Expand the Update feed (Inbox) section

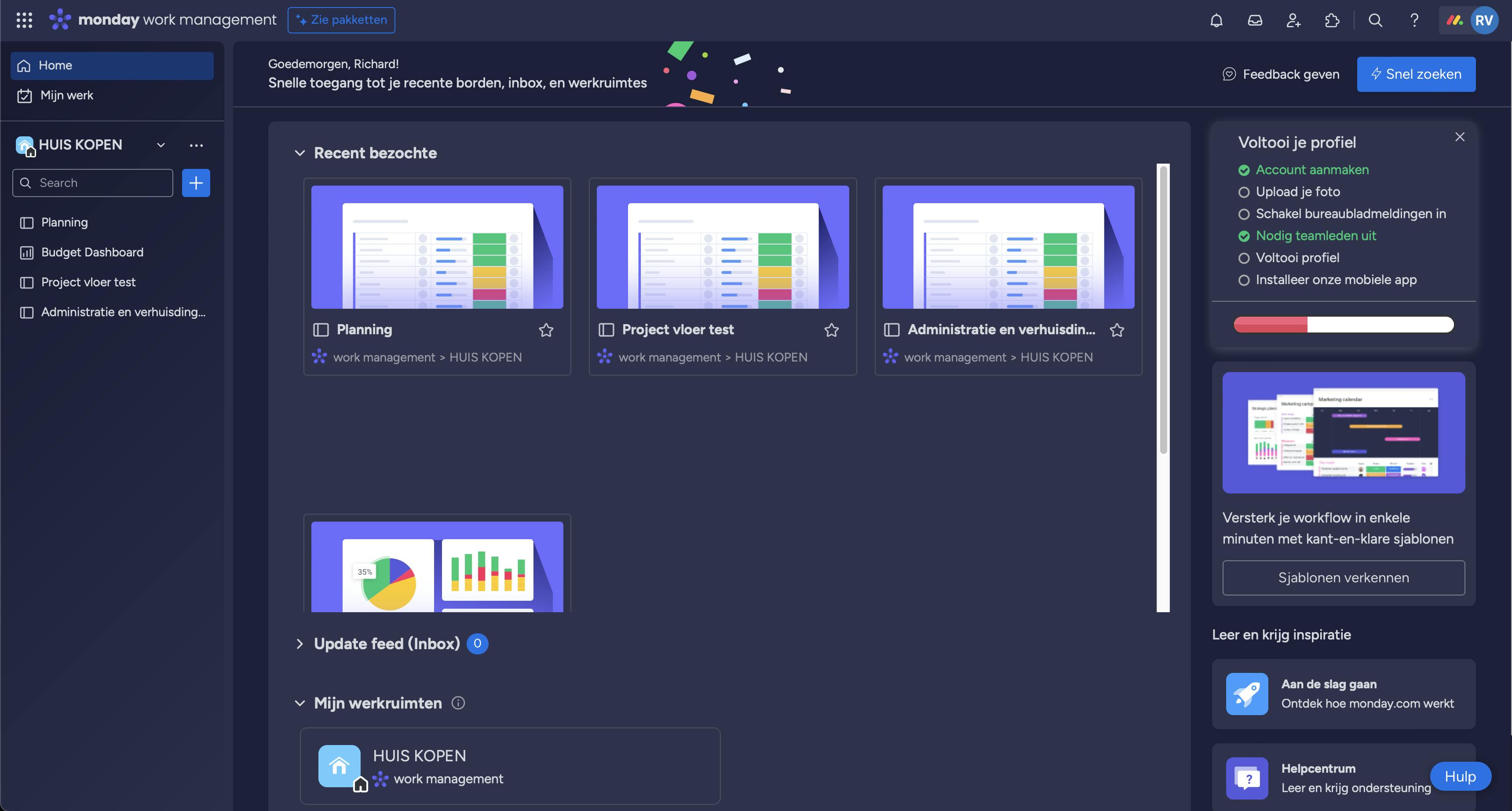point(300,644)
